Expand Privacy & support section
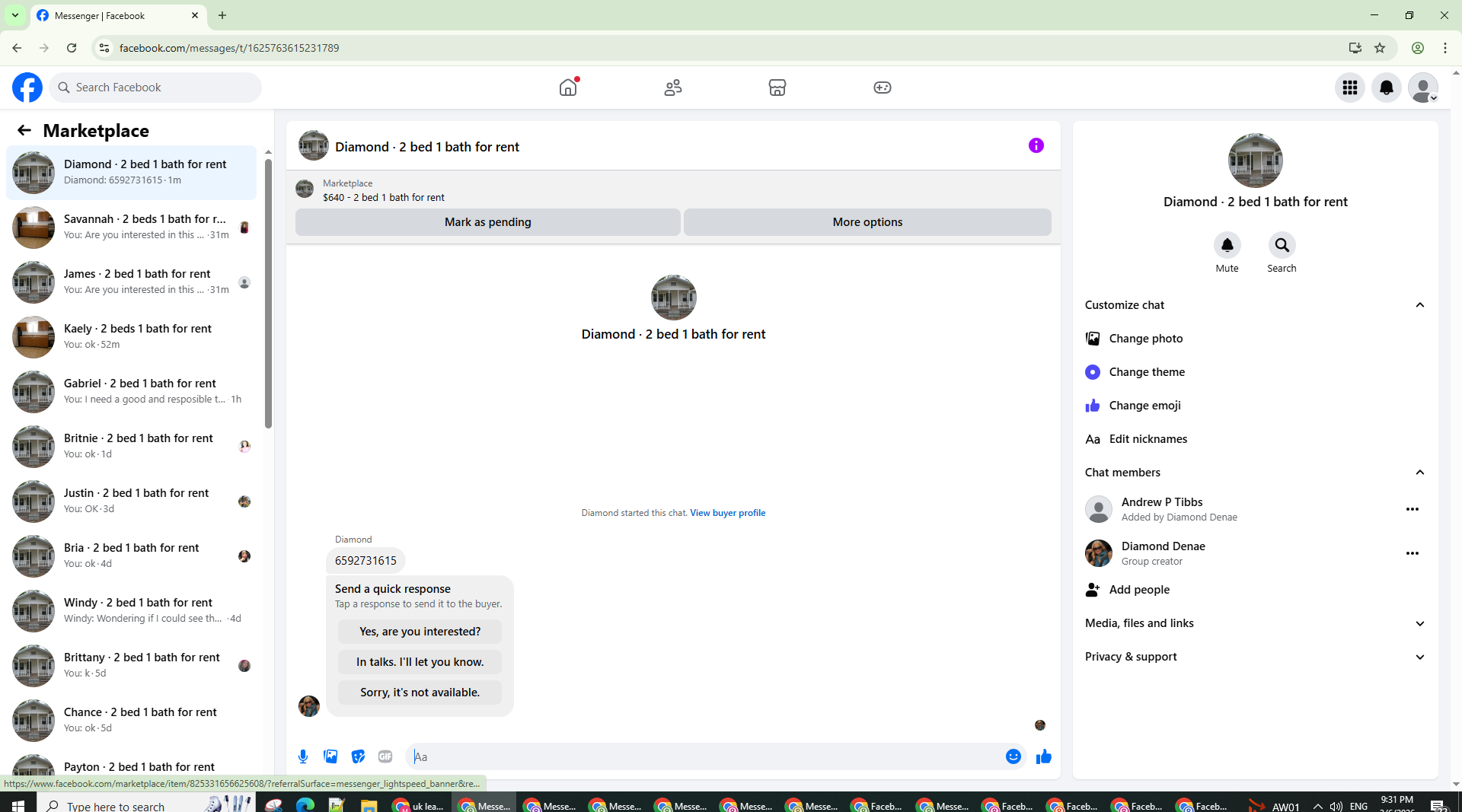 tap(1255, 657)
